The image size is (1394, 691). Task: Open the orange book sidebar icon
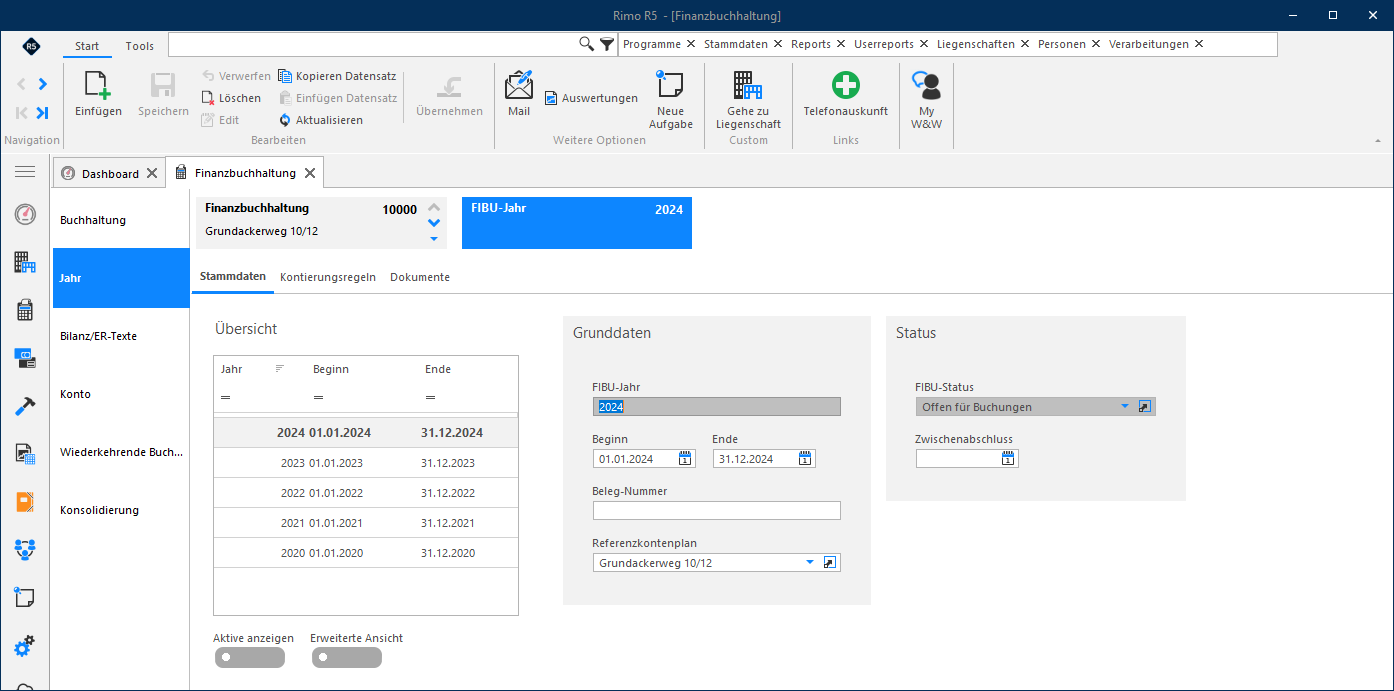25,502
